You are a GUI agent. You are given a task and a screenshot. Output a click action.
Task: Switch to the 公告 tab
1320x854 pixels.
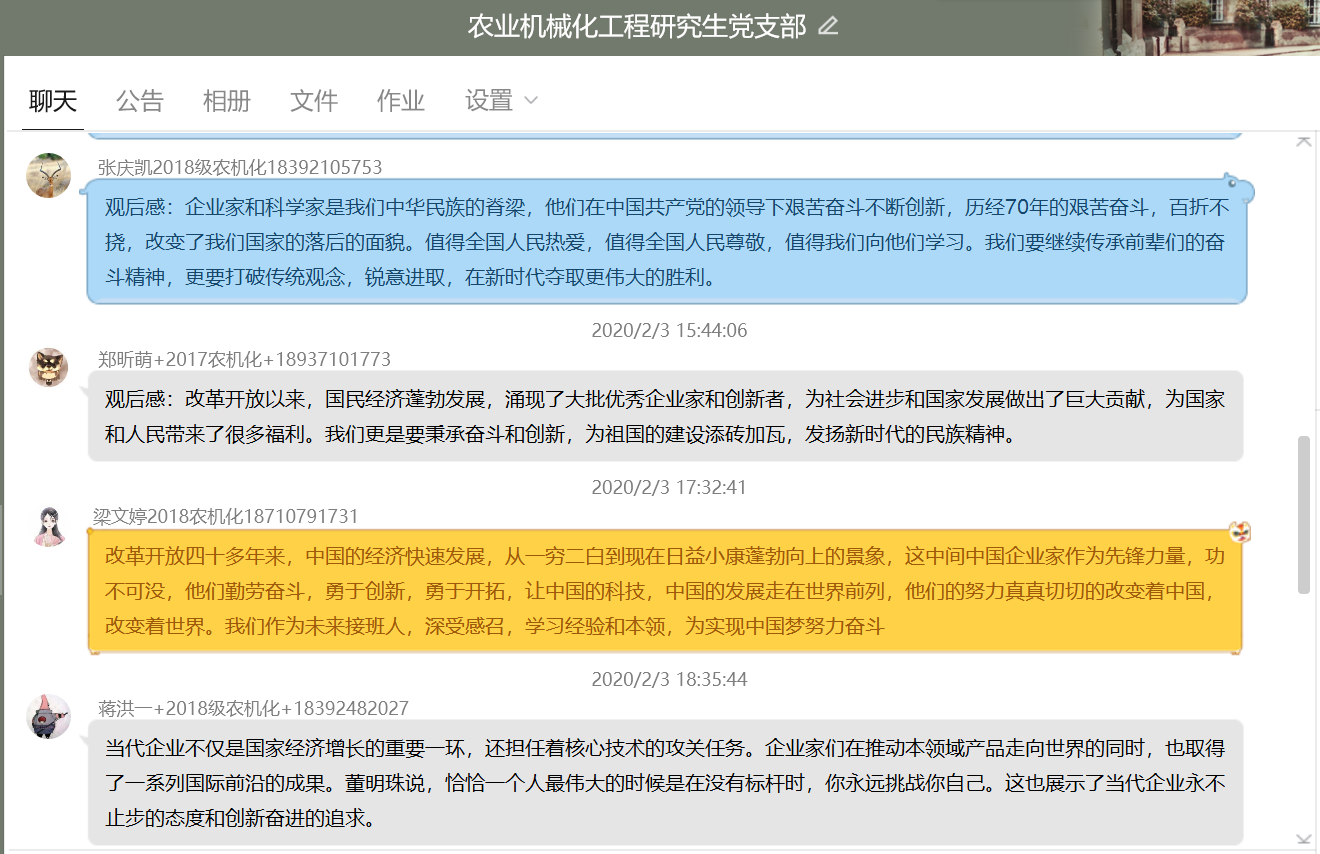[x=140, y=101]
